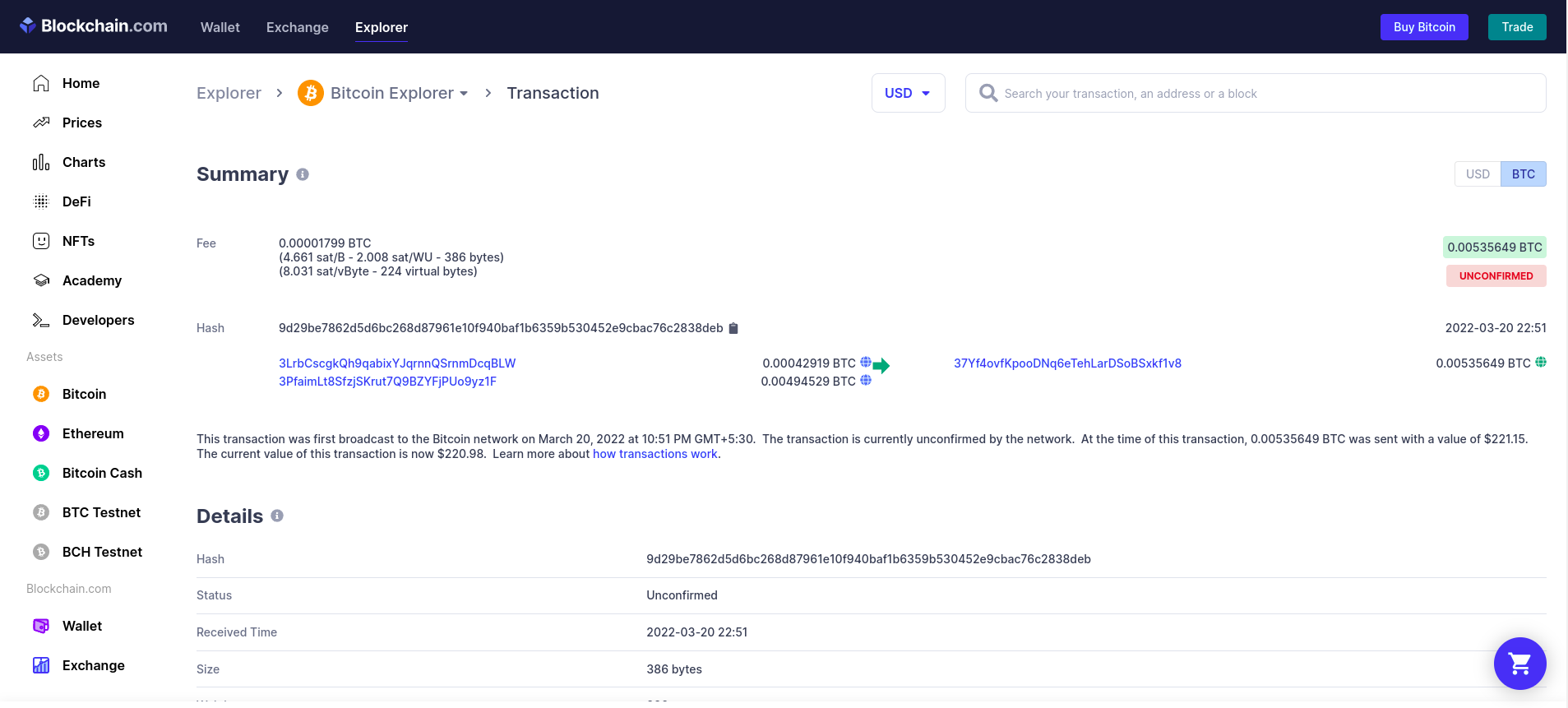Select the Bitcoin Cash asset icon

[x=41, y=473]
